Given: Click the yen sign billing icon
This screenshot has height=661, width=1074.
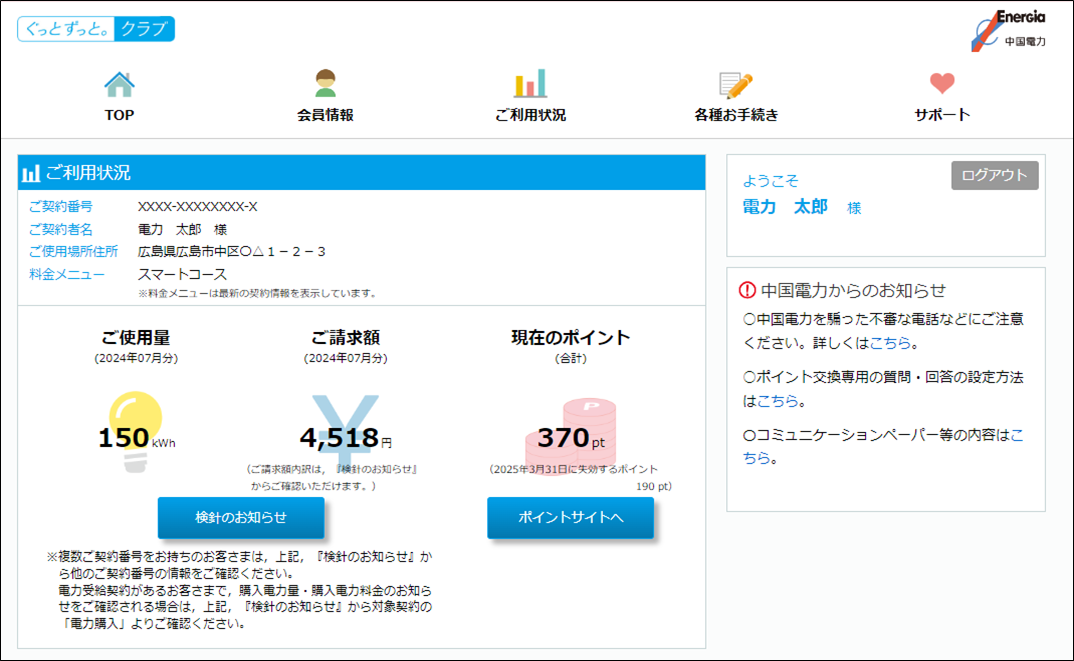Looking at the screenshot, I should [x=345, y=428].
